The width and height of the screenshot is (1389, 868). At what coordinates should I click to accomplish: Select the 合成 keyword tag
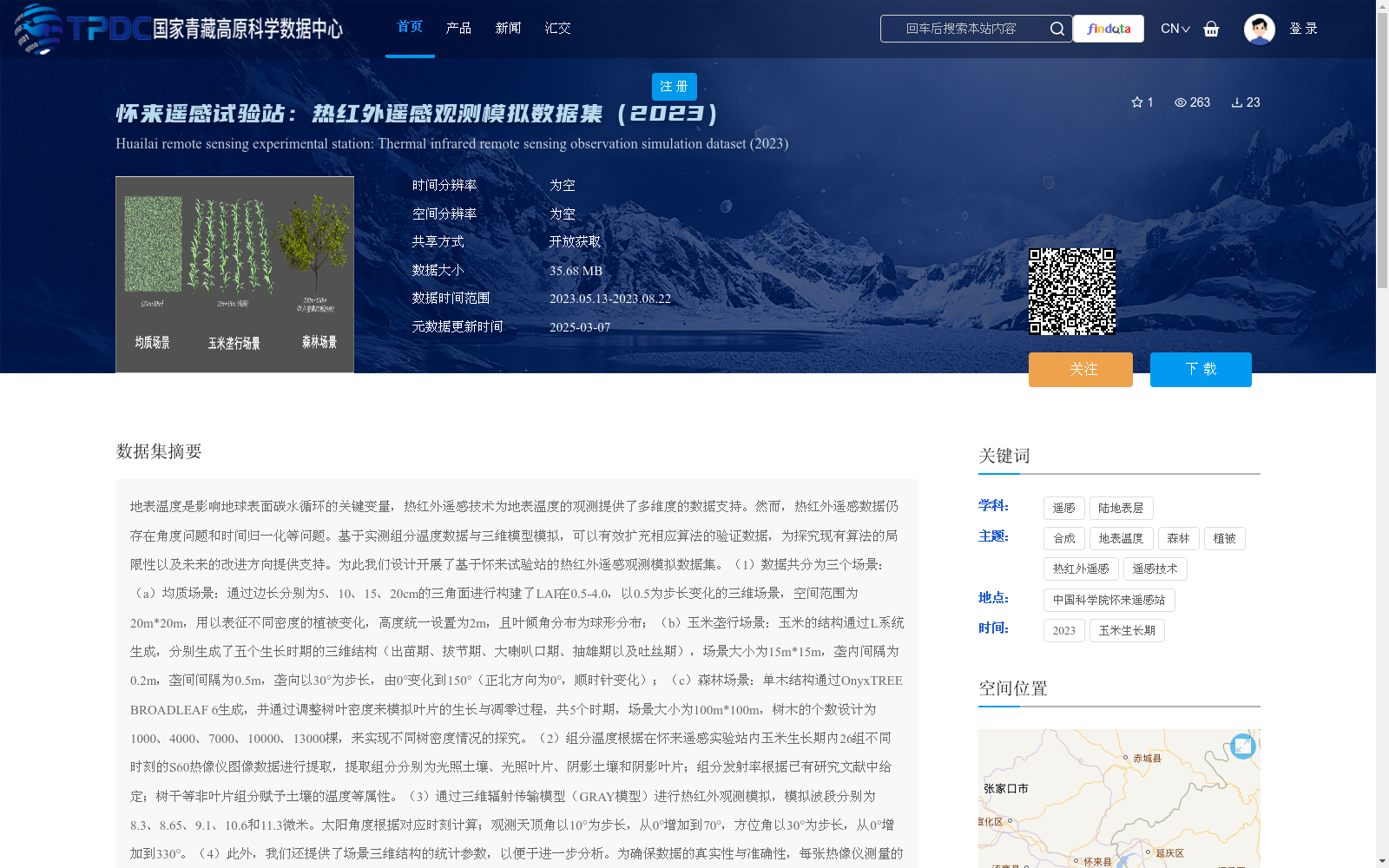point(1064,539)
